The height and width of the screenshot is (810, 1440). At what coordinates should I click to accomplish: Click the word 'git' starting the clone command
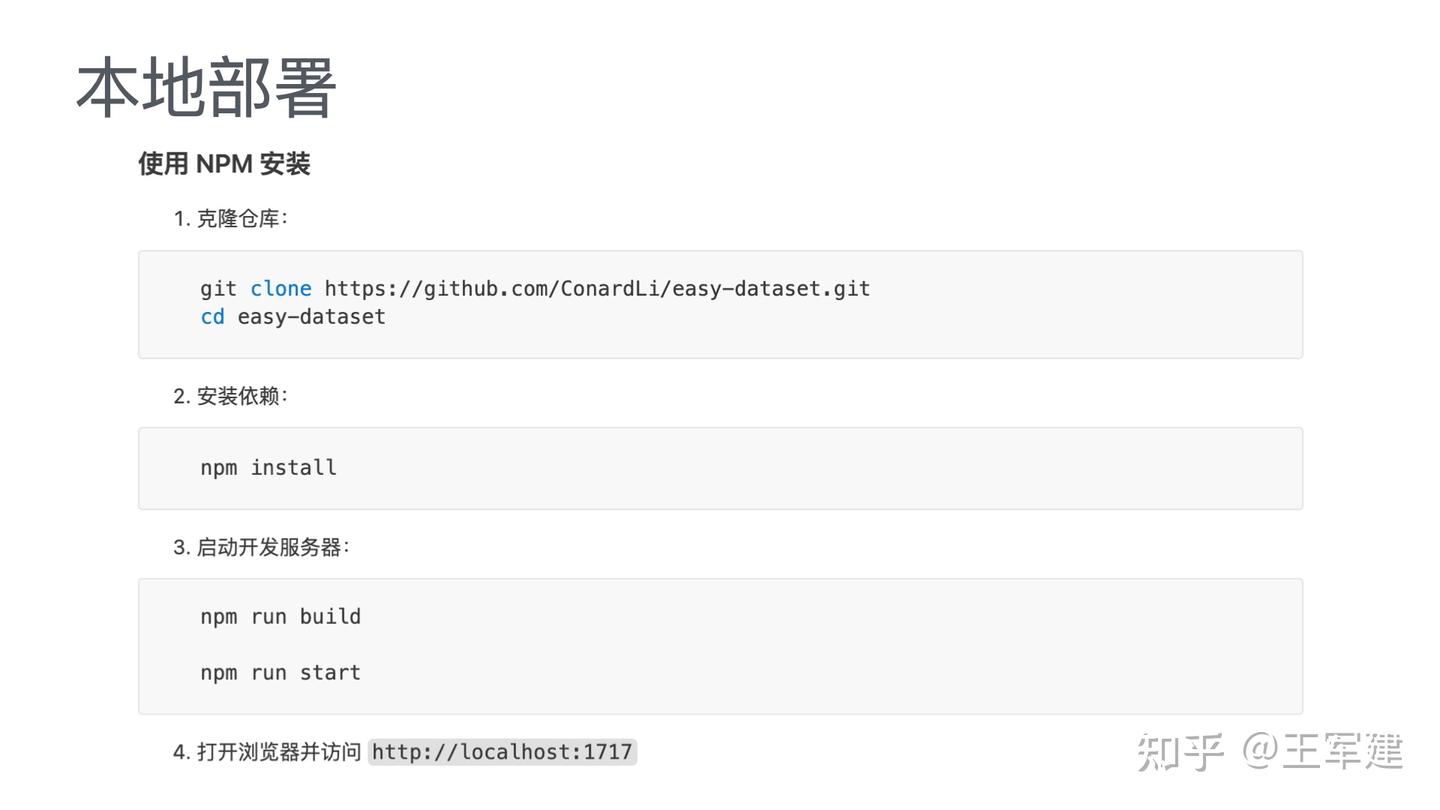click(x=218, y=289)
